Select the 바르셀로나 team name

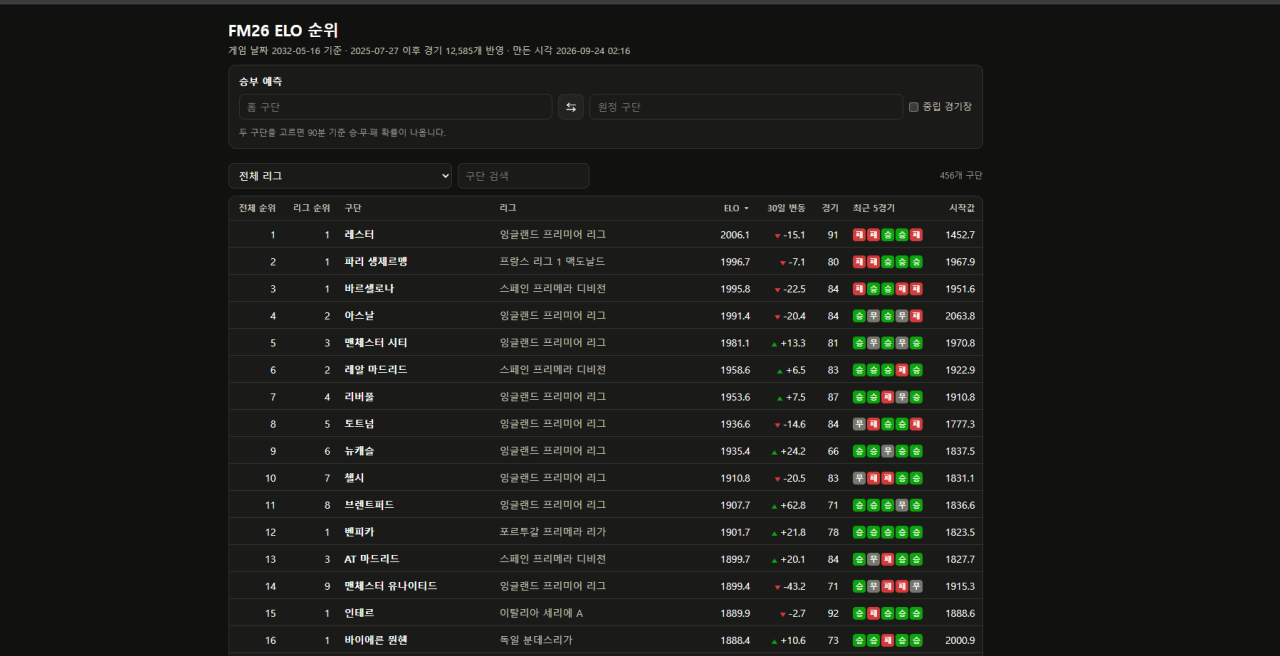(370, 289)
